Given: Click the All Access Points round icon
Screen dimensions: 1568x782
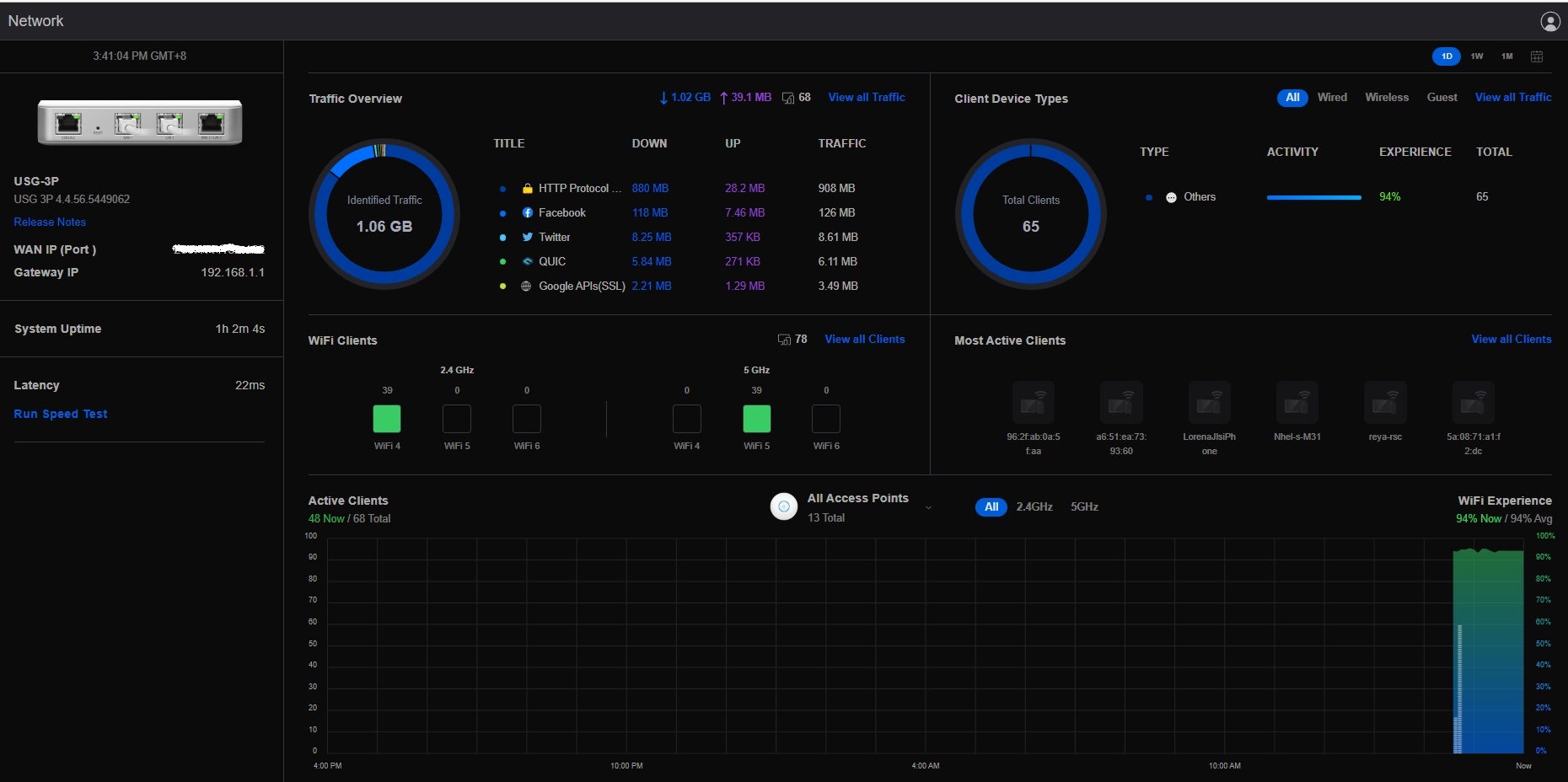Looking at the screenshot, I should click(x=784, y=506).
